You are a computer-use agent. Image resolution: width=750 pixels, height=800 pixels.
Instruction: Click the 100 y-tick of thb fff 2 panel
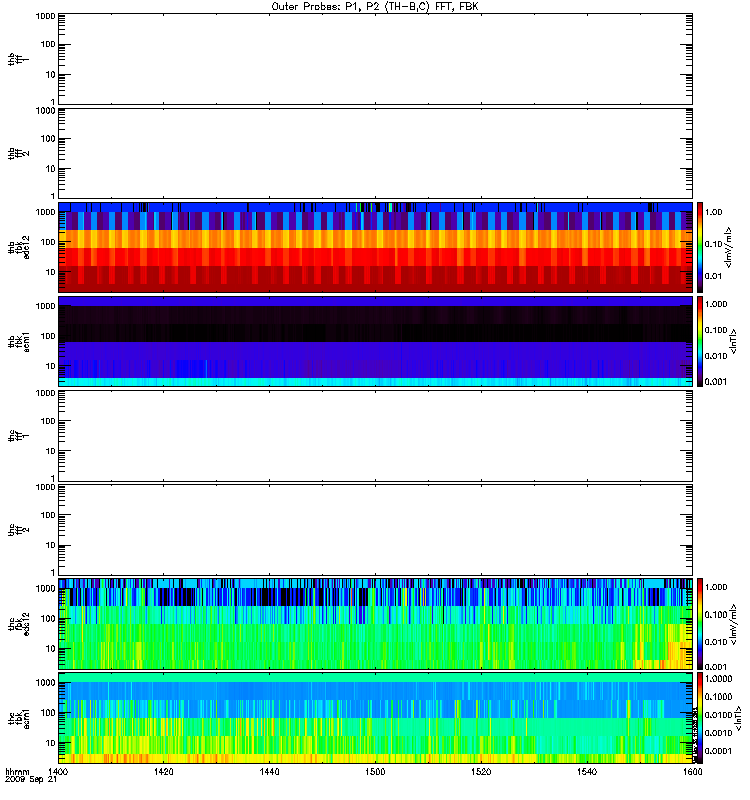(x=48, y=139)
